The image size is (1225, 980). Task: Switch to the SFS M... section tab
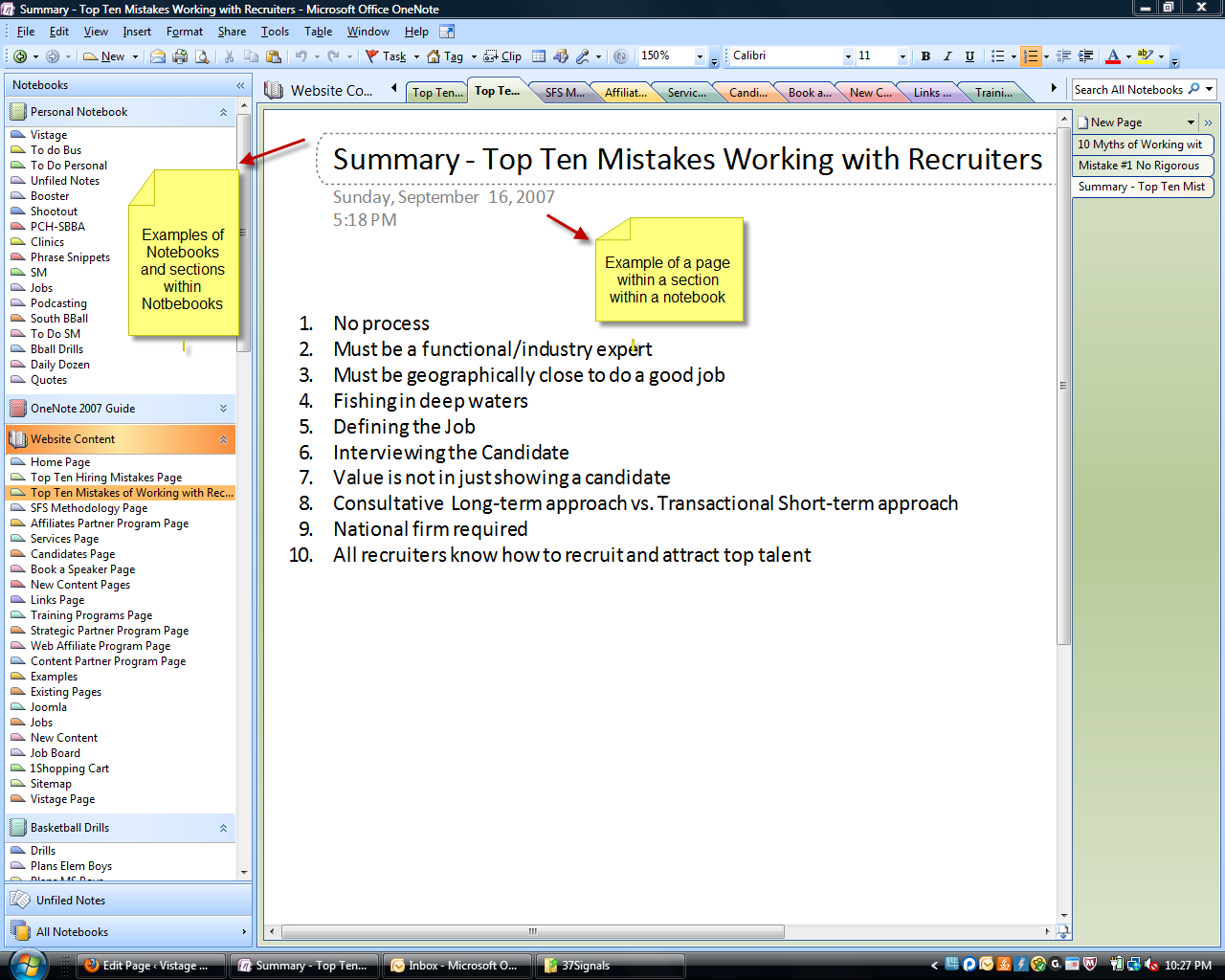[x=564, y=93]
